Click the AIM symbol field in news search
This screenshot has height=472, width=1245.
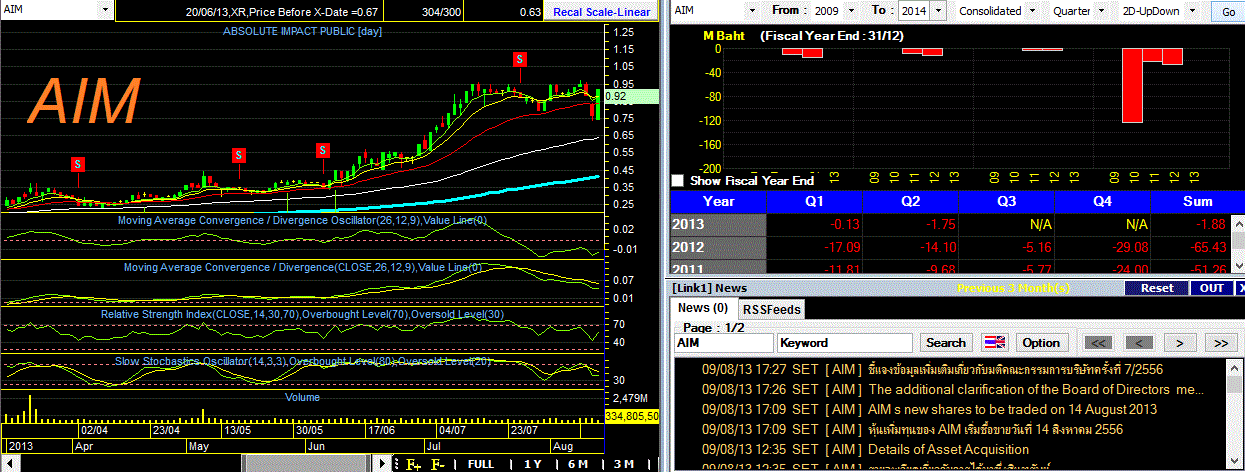(x=724, y=342)
